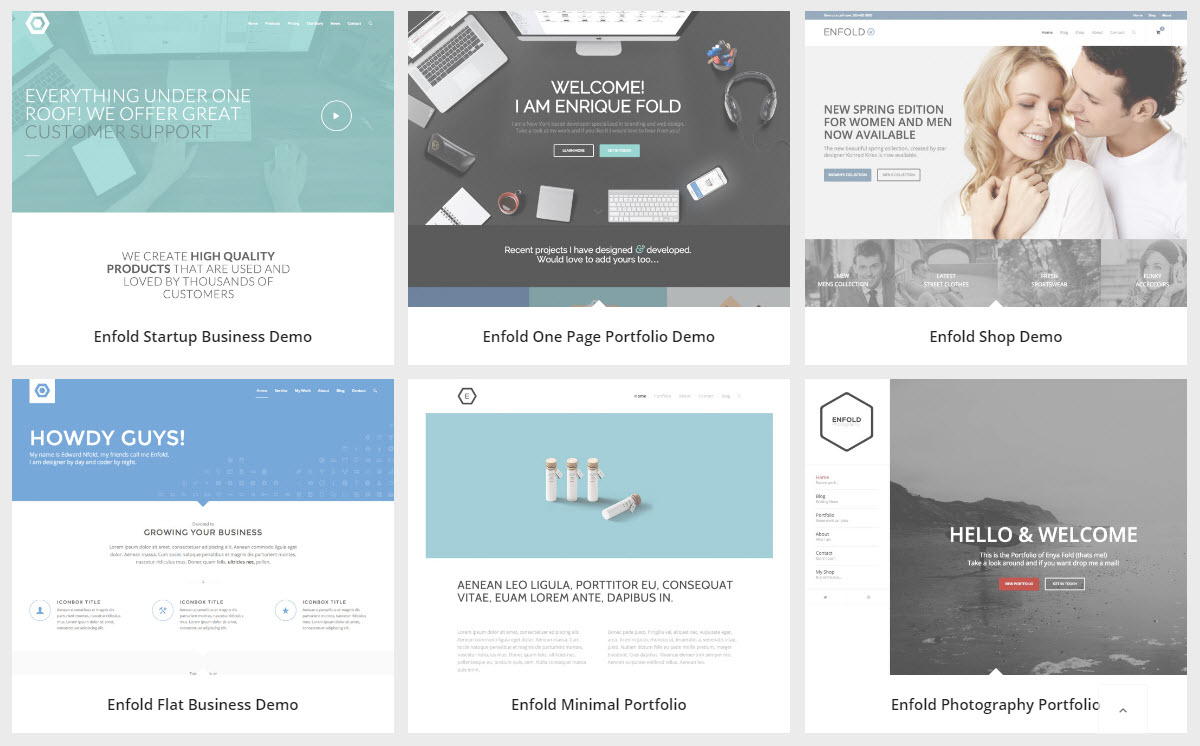Click the Men's Collection button in Shop demo
Viewport: 1200px width, 746px height.
pyautogui.click(x=898, y=175)
